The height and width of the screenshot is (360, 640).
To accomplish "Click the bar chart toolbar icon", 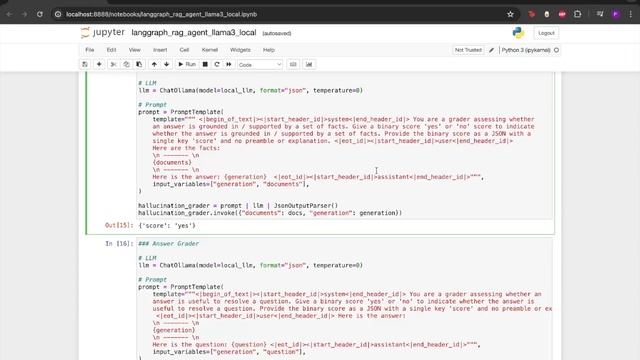I will coord(309,64).
